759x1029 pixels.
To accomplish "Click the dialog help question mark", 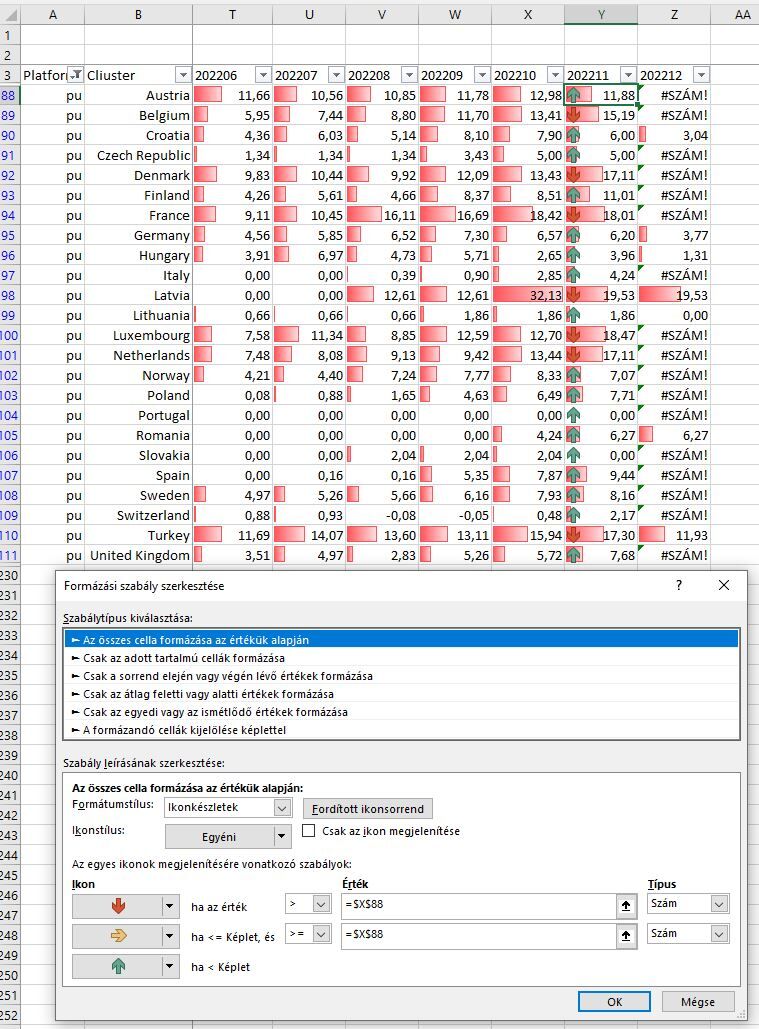I will (x=679, y=585).
